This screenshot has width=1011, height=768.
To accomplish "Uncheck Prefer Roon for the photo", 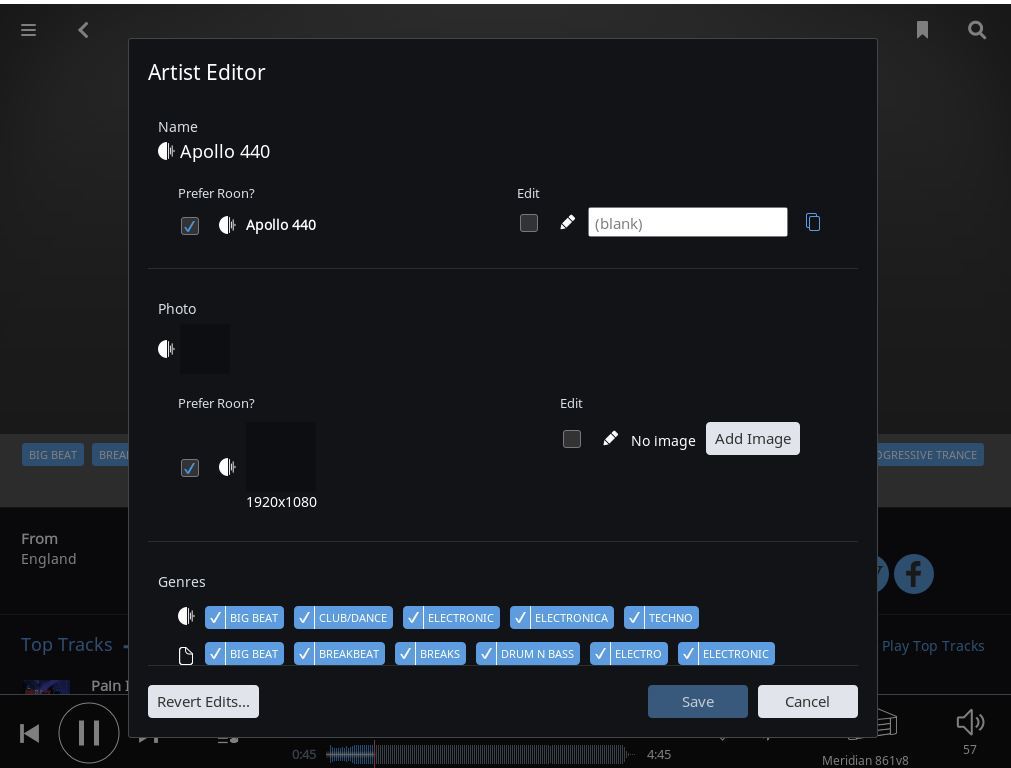I will 190,468.
